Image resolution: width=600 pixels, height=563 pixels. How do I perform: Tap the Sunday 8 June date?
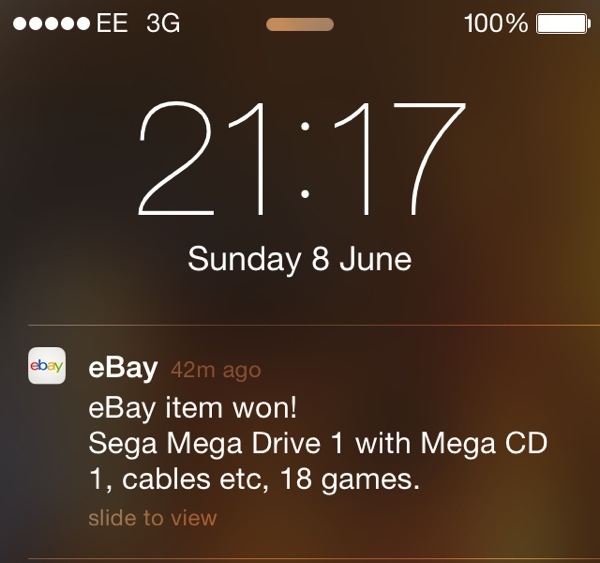click(x=300, y=259)
